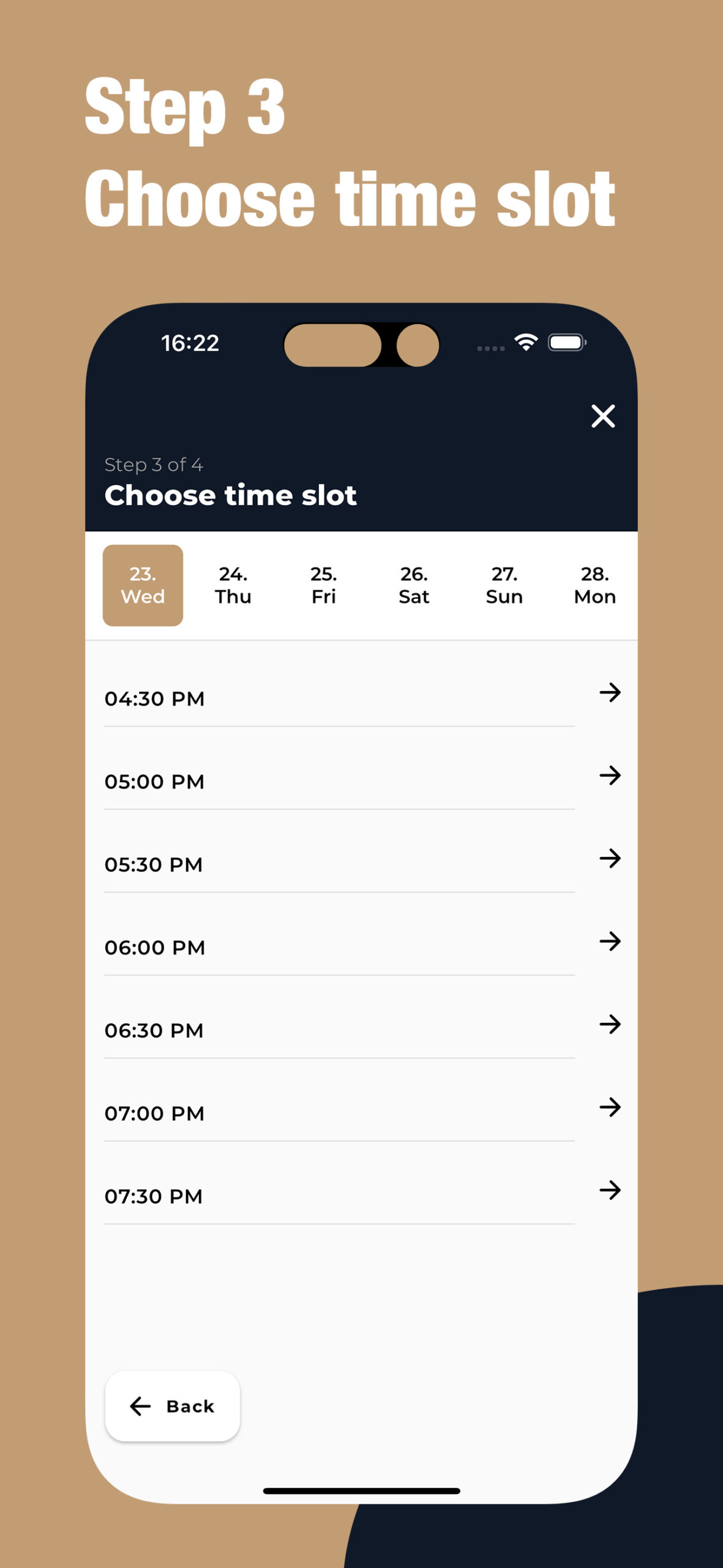Click the arrow next to 04:30 PM
The width and height of the screenshot is (723, 1568).
[x=610, y=693]
